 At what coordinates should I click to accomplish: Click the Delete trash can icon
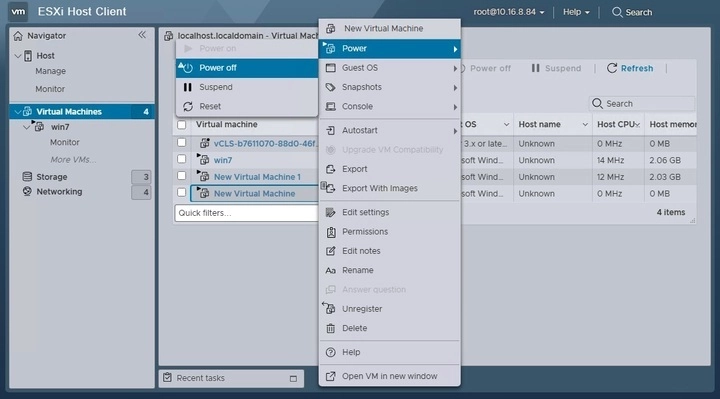click(331, 328)
